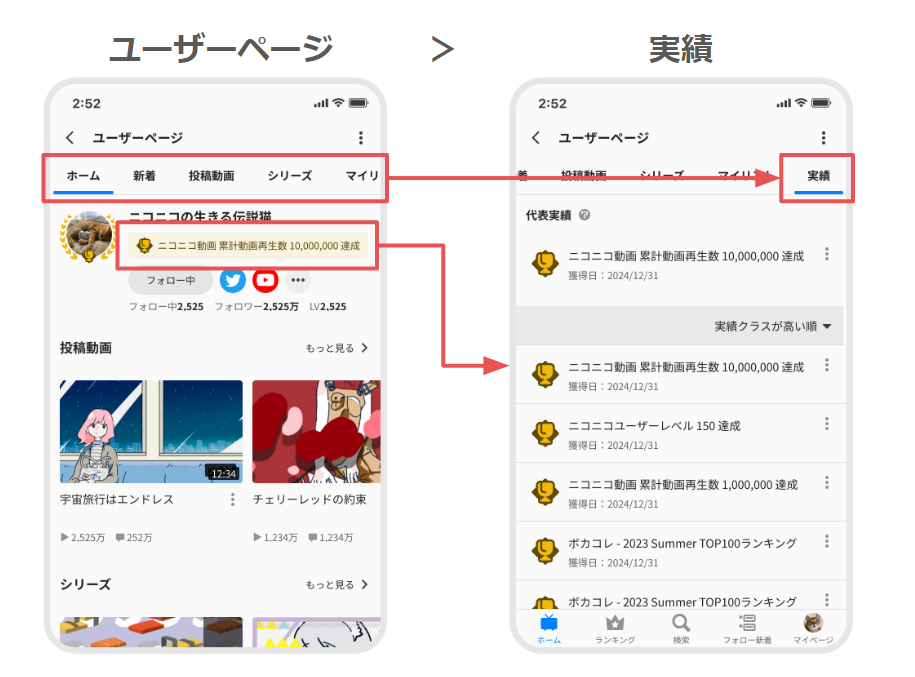Go back from left phone's ユーザーページ header
Screen dimensions: 915x677
70,138
